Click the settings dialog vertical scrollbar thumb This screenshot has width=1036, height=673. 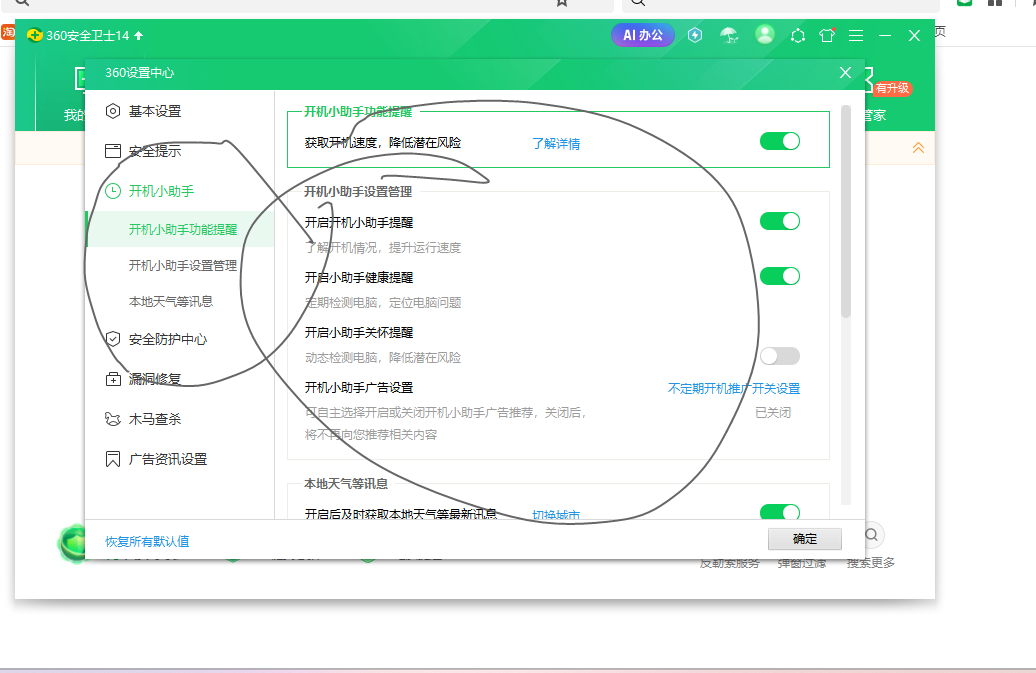[x=846, y=211]
